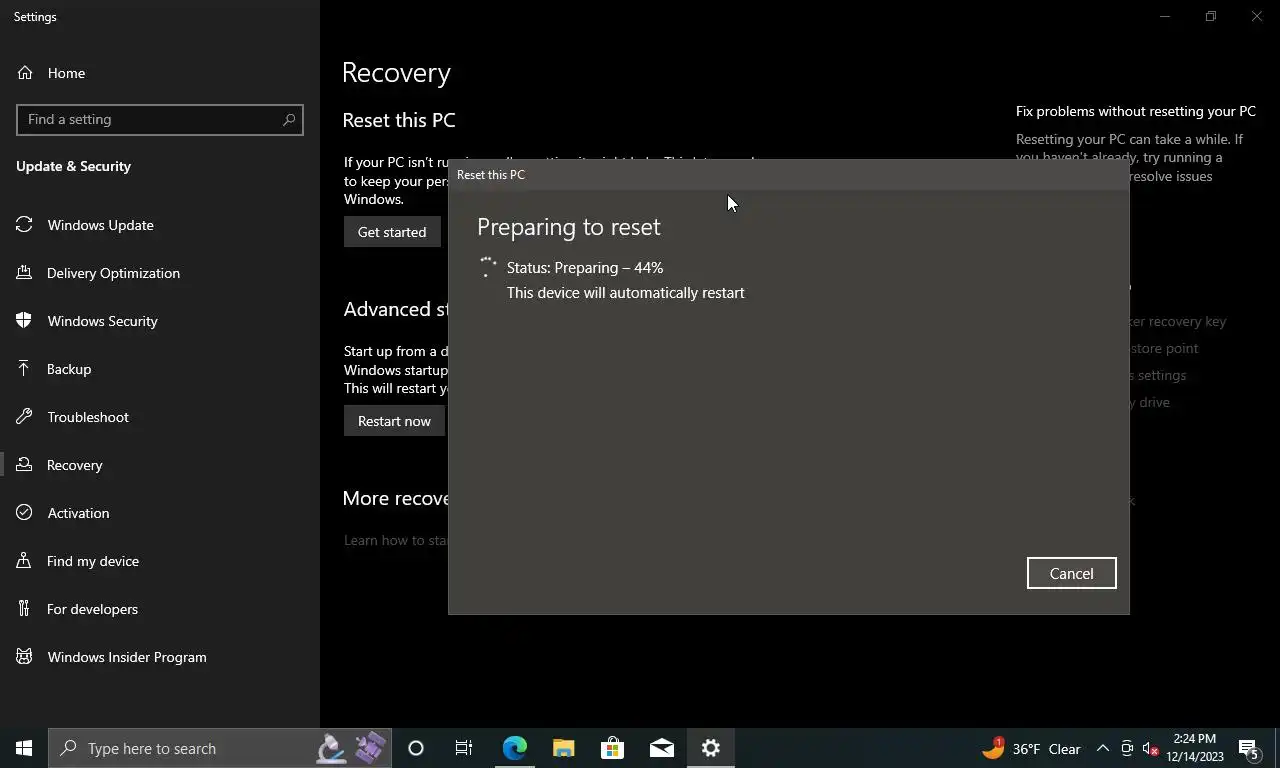Viewport: 1280px width, 768px height.
Task: Click the Home label in sidebar
Action: pyautogui.click(x=66, y=73)
